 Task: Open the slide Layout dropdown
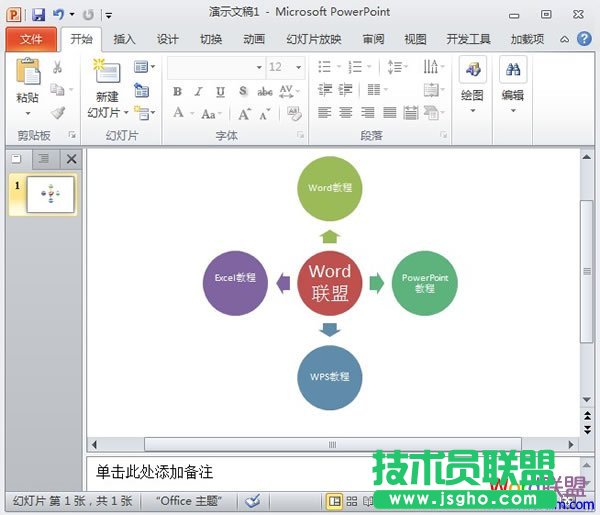click(144, 67)
